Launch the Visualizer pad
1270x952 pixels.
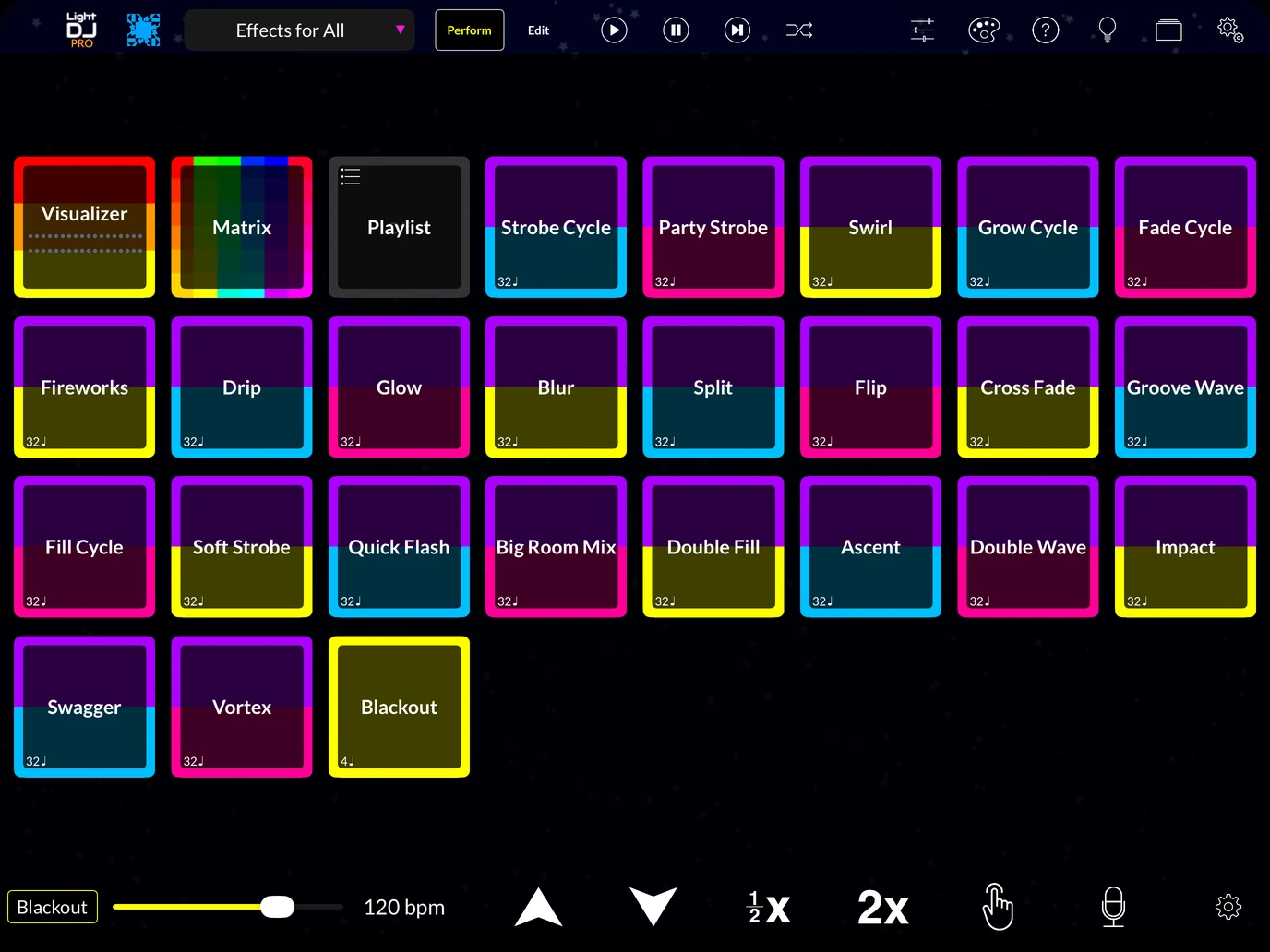point(85,227)
